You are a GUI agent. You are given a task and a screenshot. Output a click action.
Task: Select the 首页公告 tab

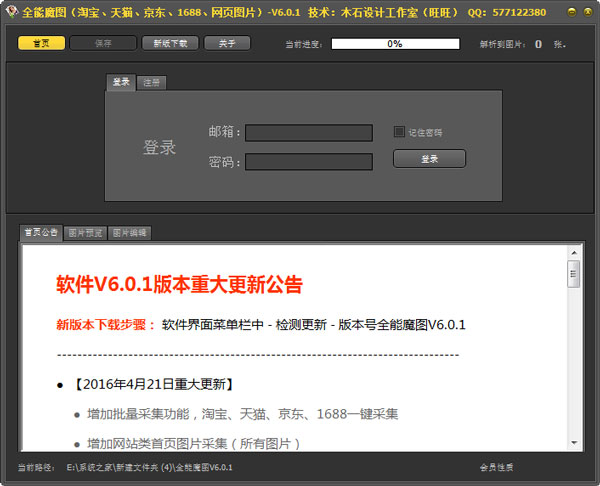[x=41, y=232]
